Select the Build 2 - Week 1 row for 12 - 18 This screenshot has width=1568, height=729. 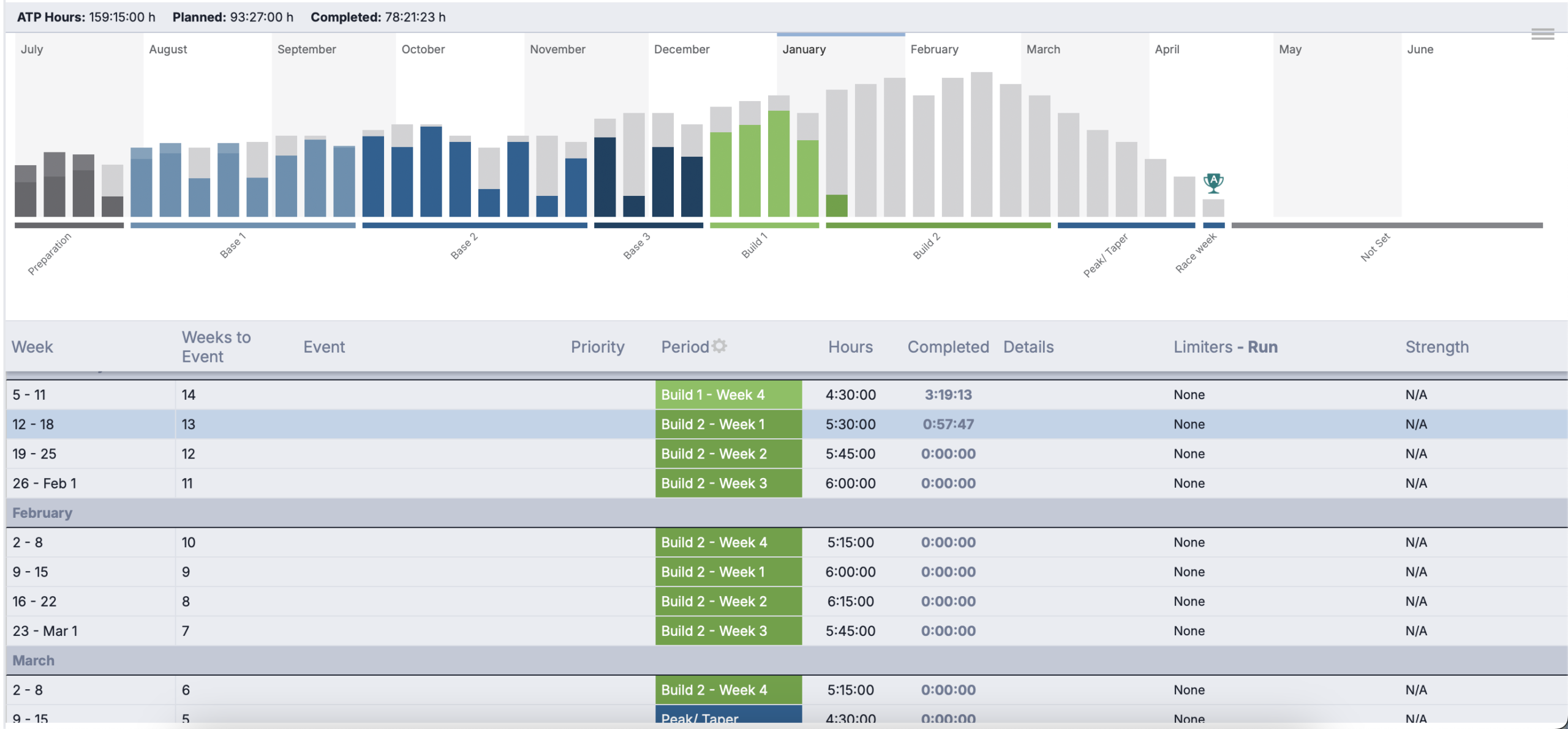tap(33, 424)
